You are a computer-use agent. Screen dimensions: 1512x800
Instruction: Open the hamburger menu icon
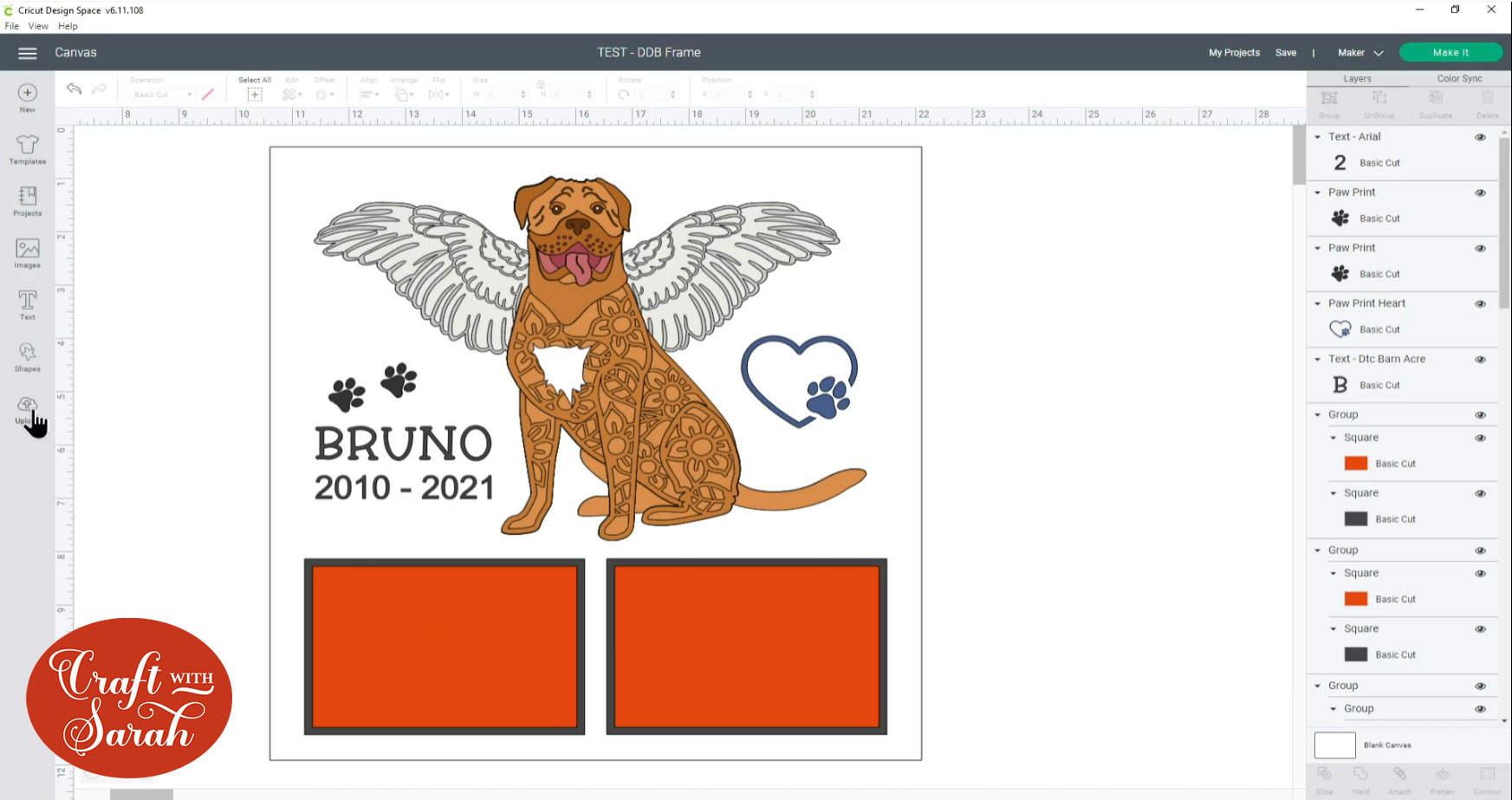[x=28, y=53]
